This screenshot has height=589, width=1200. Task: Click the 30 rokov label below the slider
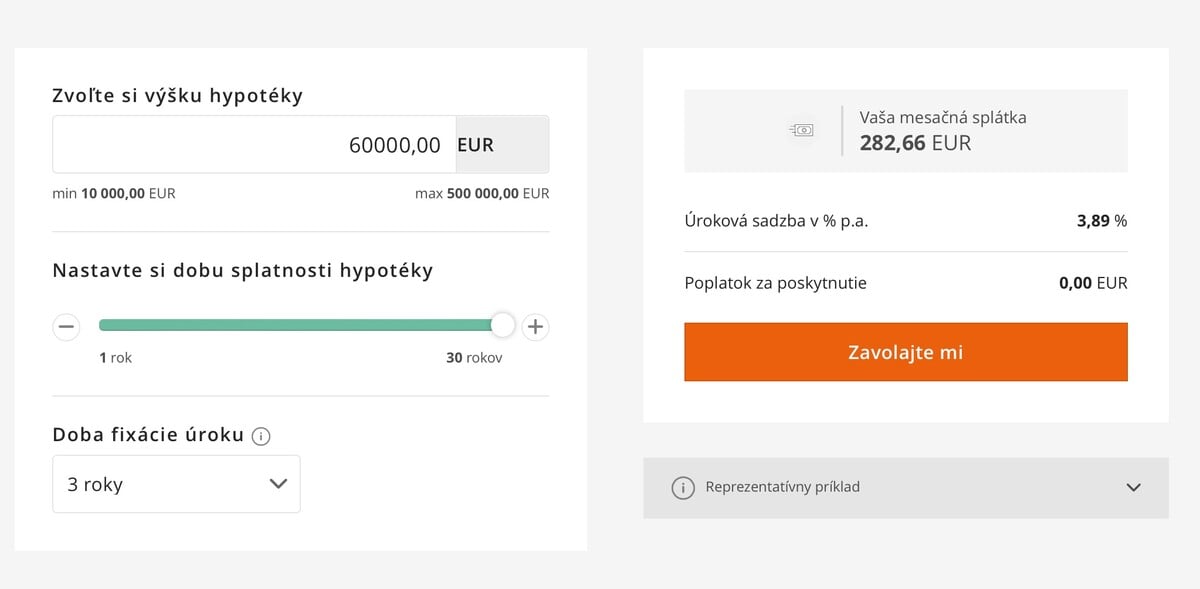(x=474, y=357)
